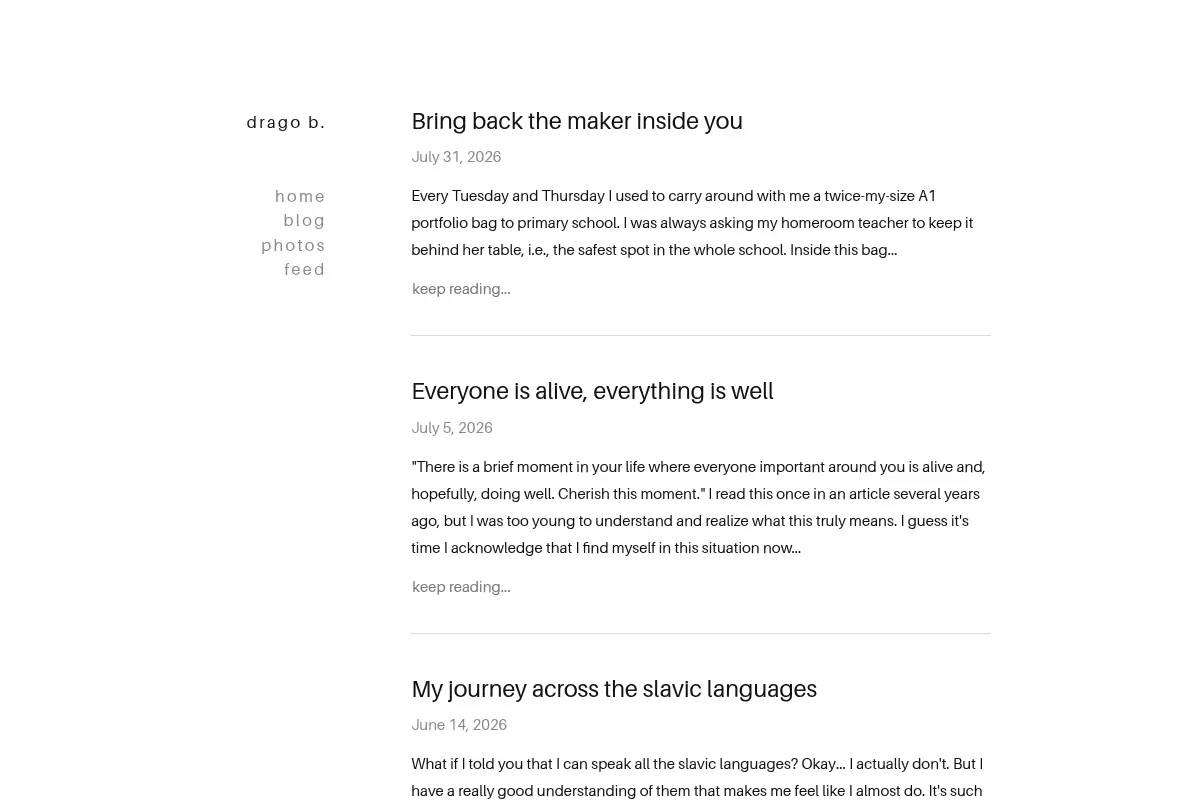This screenshot has height=800, width=1200.
Task: Click the excerpt starting 'There is a brief moment'
Action: click(698, 507)
